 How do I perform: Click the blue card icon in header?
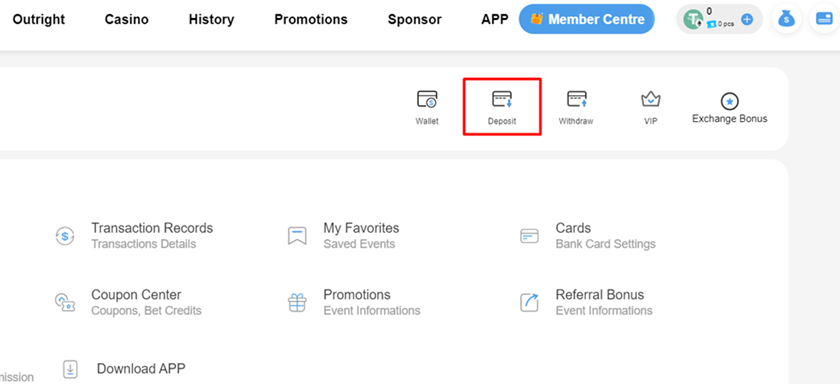[823, 19]
